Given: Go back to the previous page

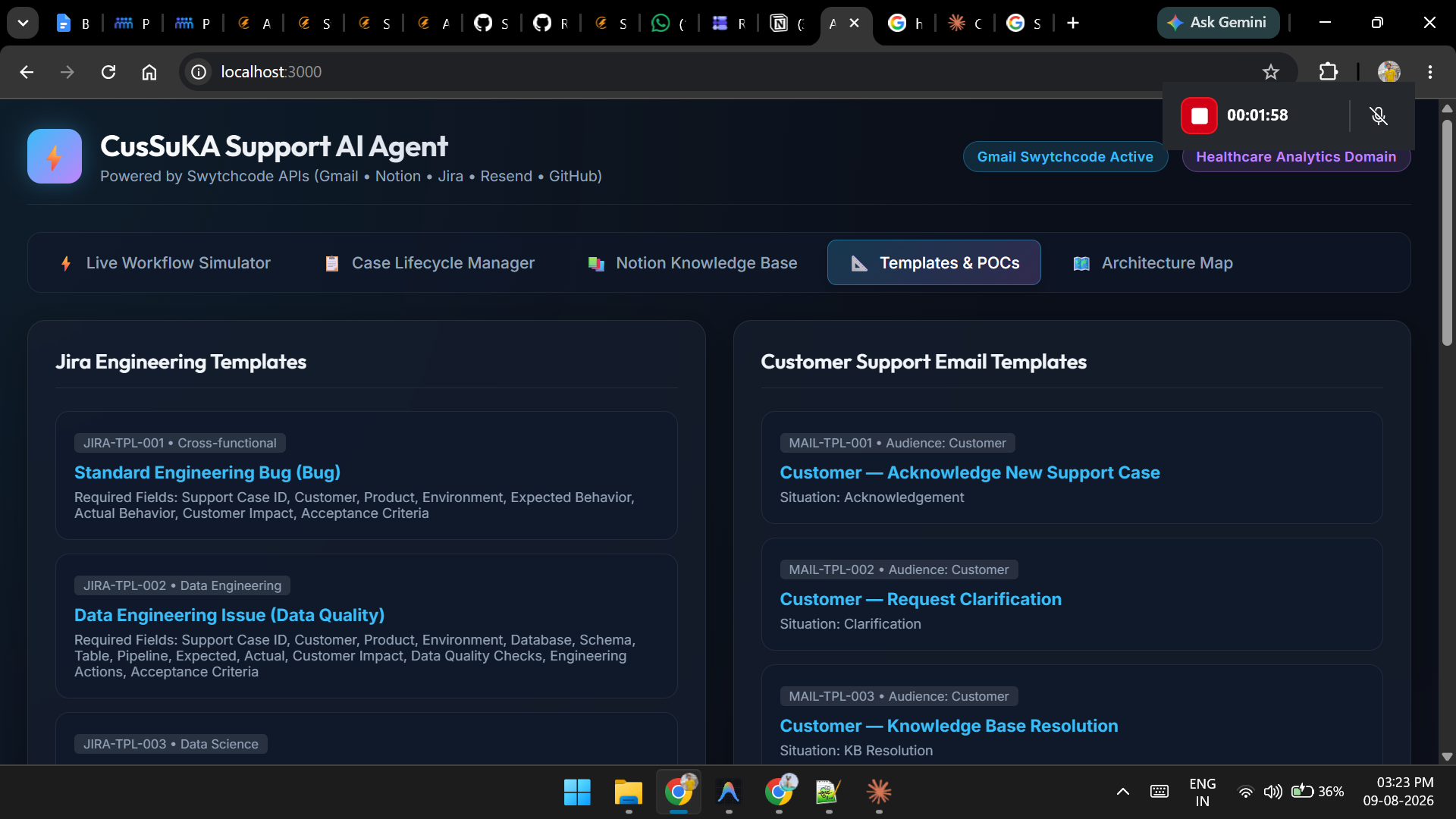Looking at the screenshot, I should click(27, 72).
